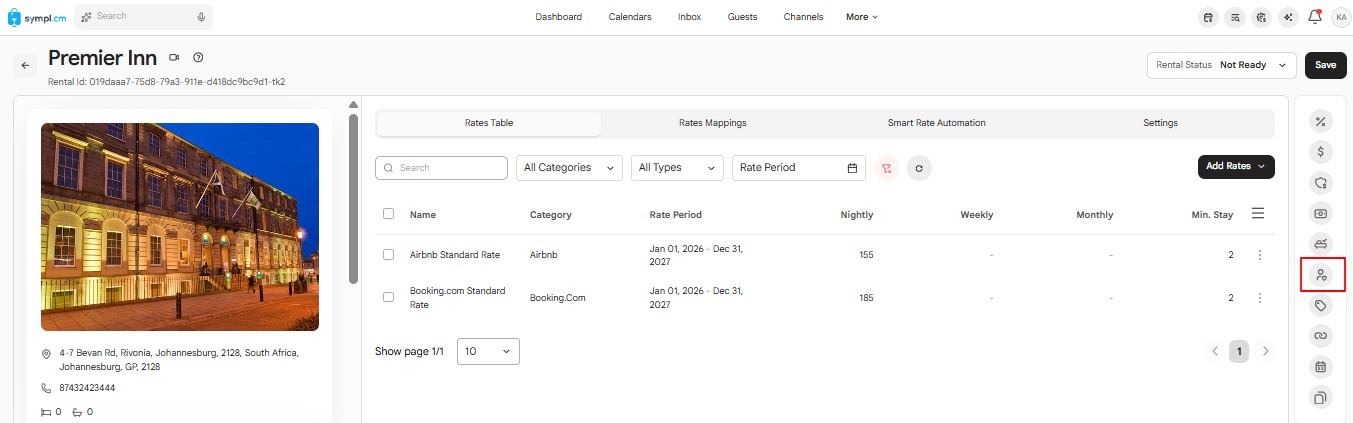Check the Booking.com Standard Rate row
The height and width of the screenshot is (423, 1353).
[388, 297]
